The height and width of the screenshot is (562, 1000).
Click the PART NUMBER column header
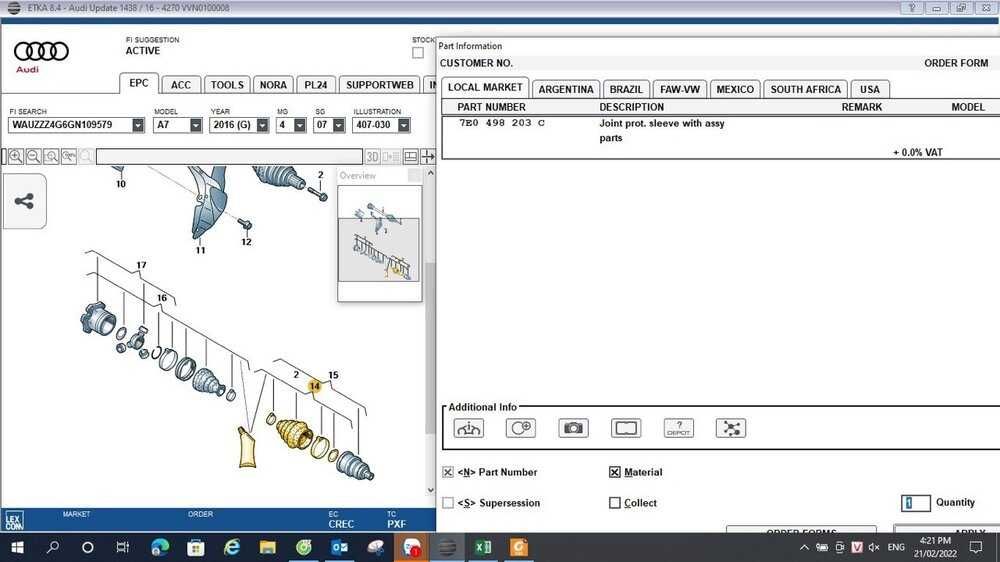coord(491,107)
